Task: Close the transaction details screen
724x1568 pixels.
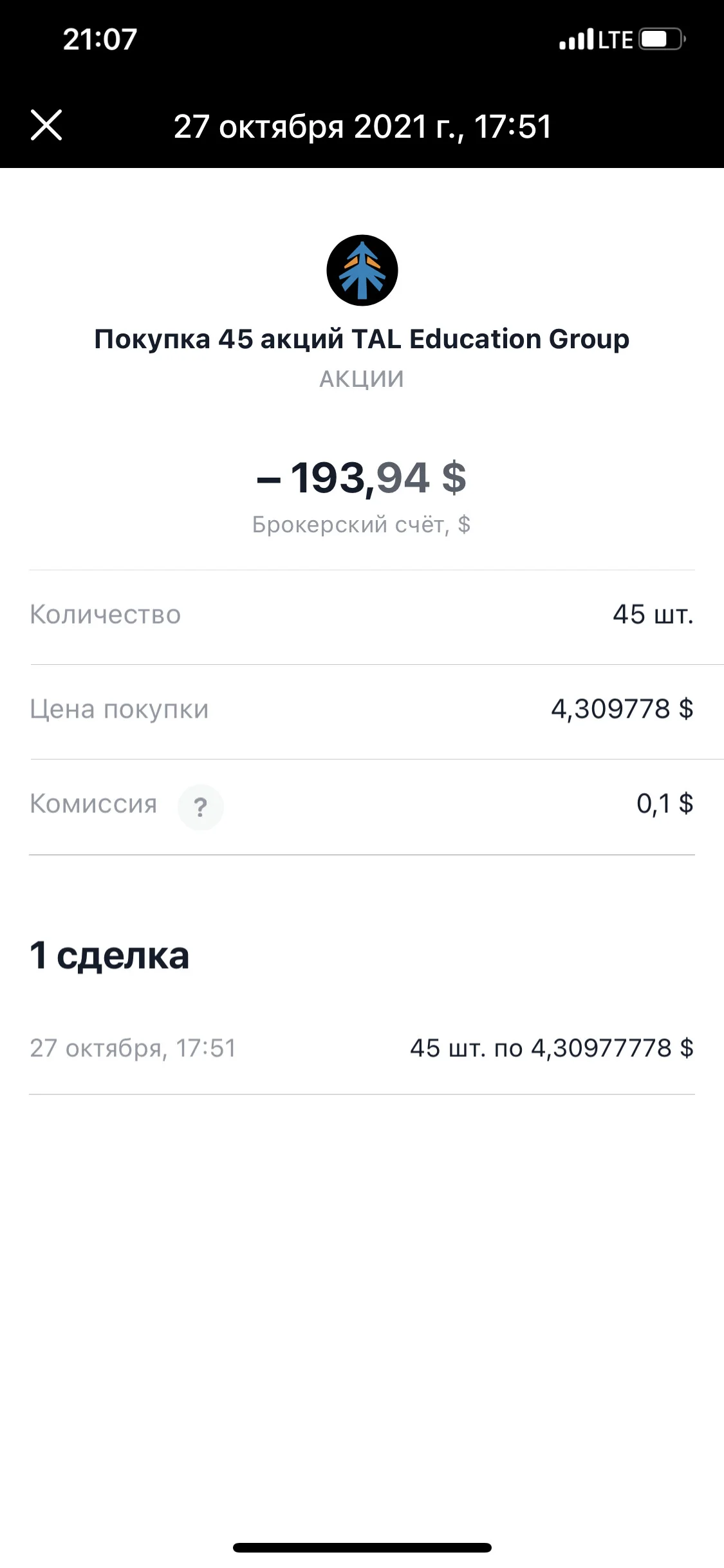Action: point(46,125)
